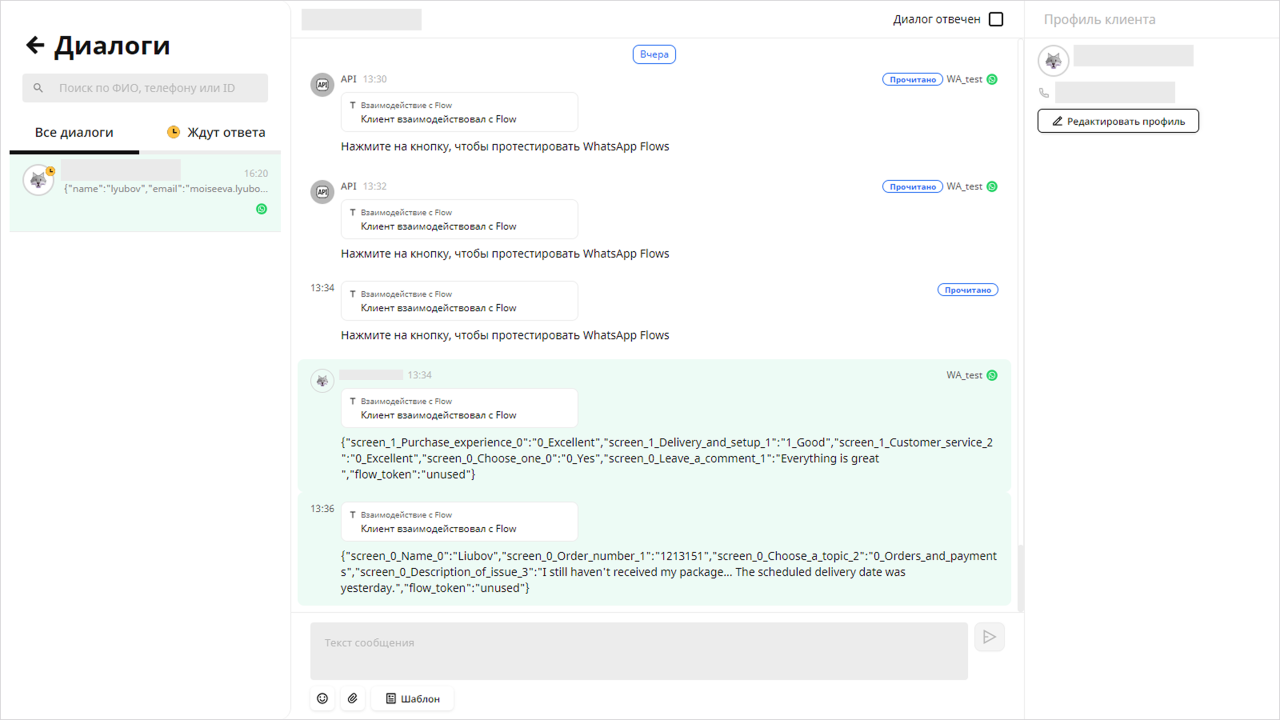The image size is (1280, 720).
Task: Click the WhatsApp icon in the dialog list item
Action: tap(262, 209)
